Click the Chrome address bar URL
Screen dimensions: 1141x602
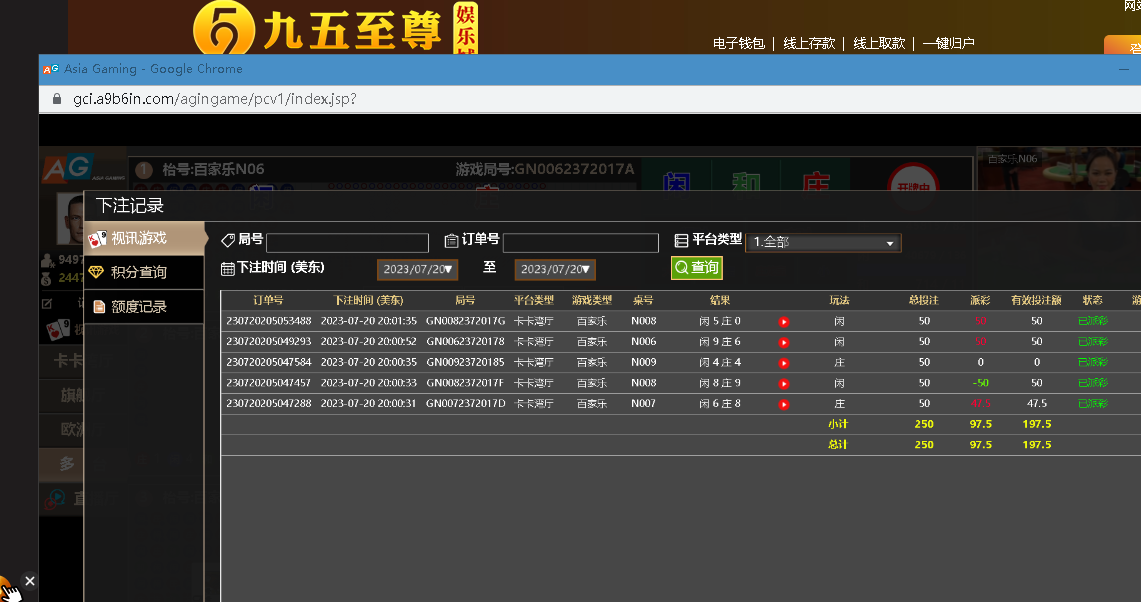pyautogui.click(x=215, y=99)
